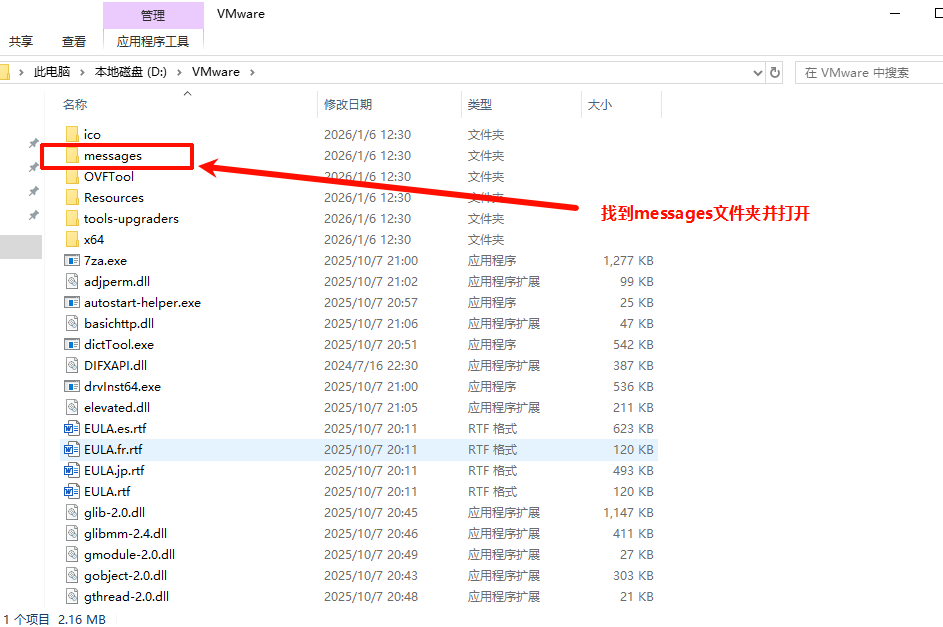Sort files by 大小 column
The width and height of the screenshot is (943, 627).
(x=600, y=105)
